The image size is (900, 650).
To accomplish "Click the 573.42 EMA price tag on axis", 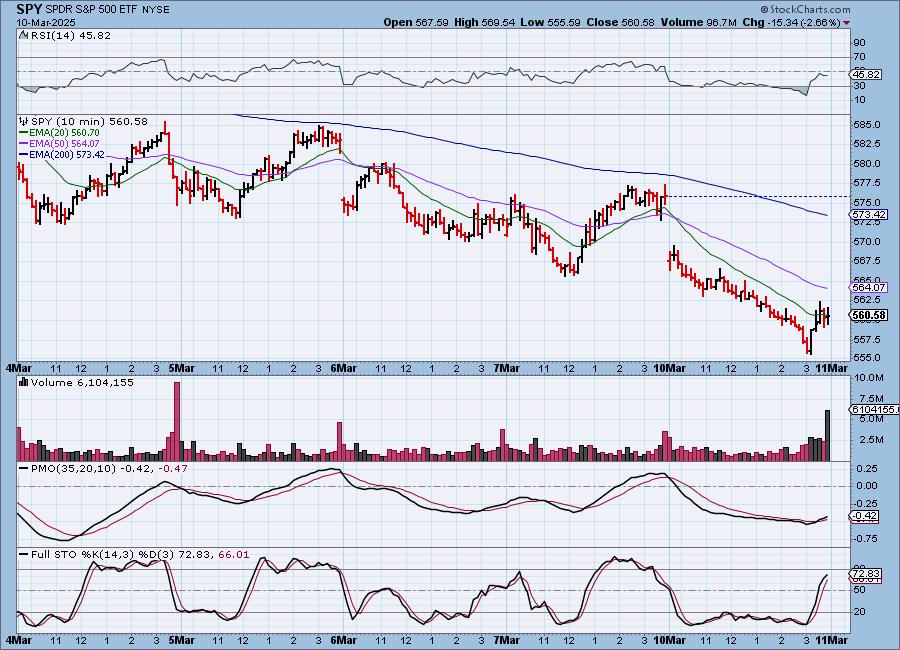I will click(868, 215).
